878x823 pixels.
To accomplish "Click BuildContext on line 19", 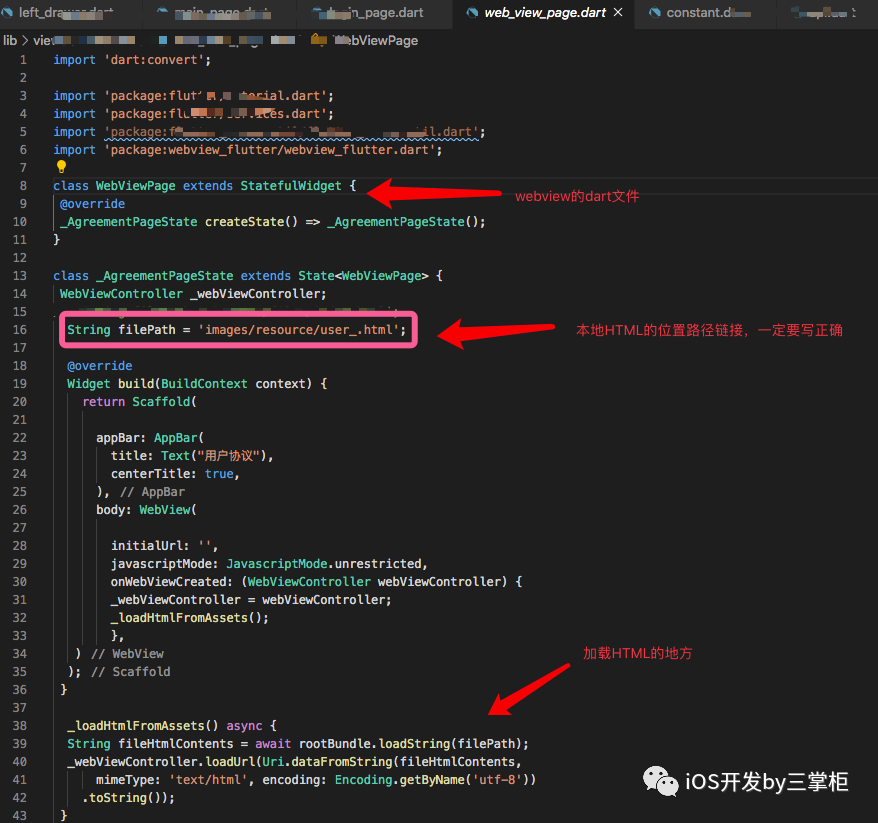I will (x=204, y=384).
